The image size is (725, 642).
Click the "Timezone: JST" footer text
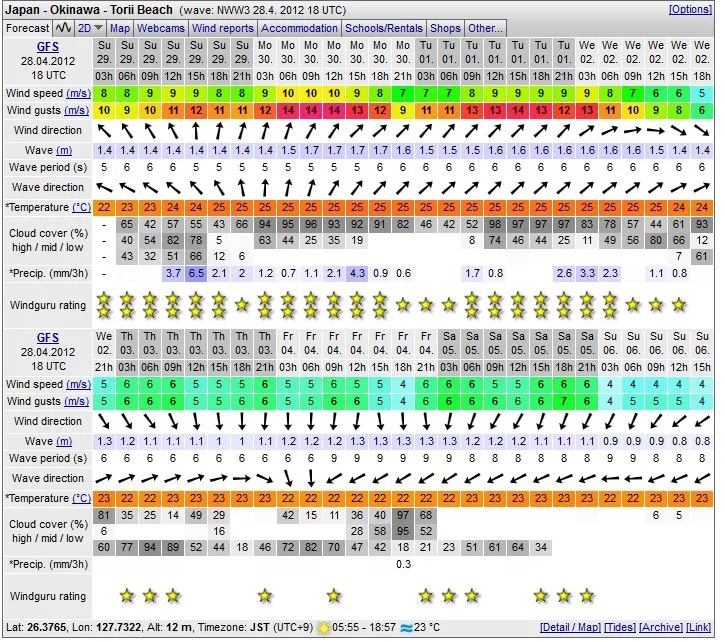coord(234,628)
